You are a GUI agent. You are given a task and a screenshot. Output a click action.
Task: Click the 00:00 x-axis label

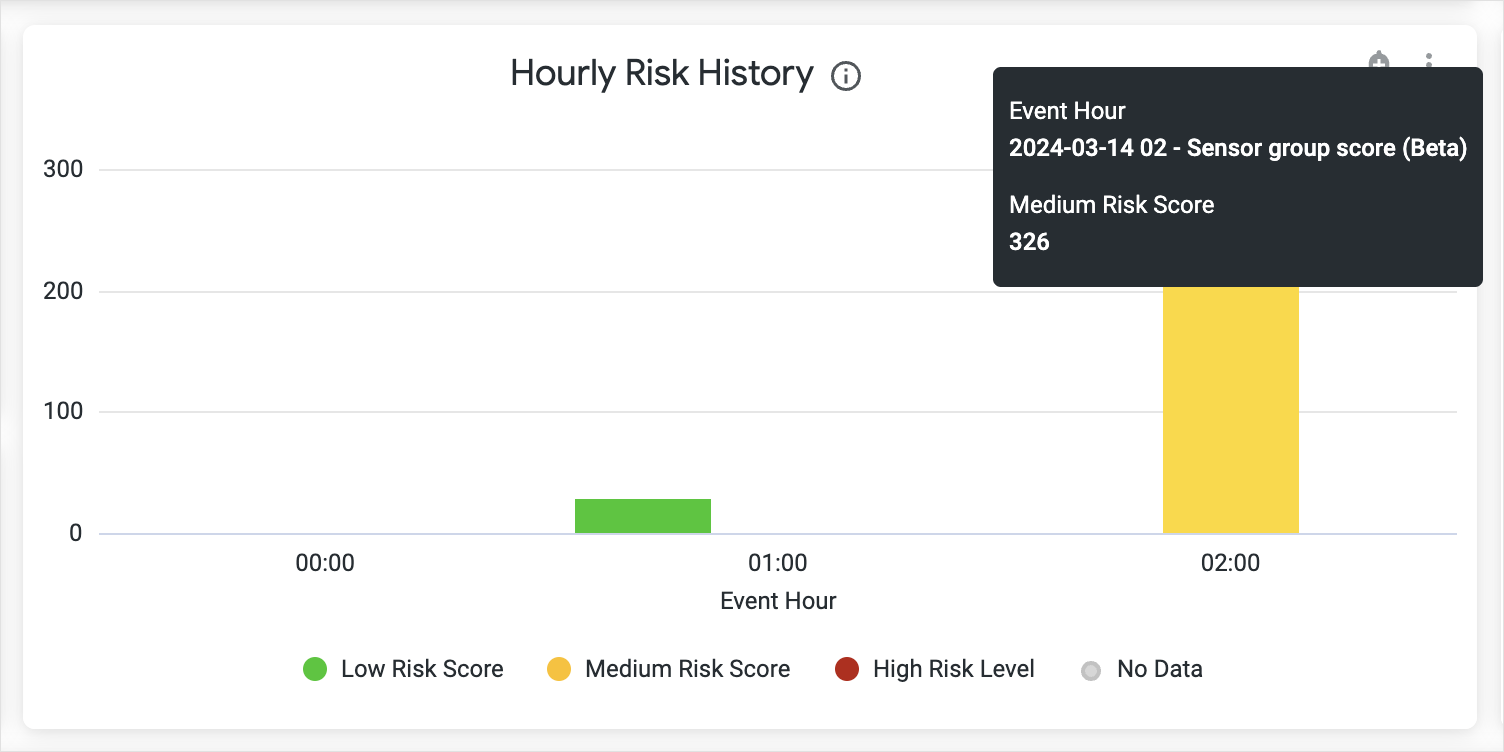pos(325,563)
